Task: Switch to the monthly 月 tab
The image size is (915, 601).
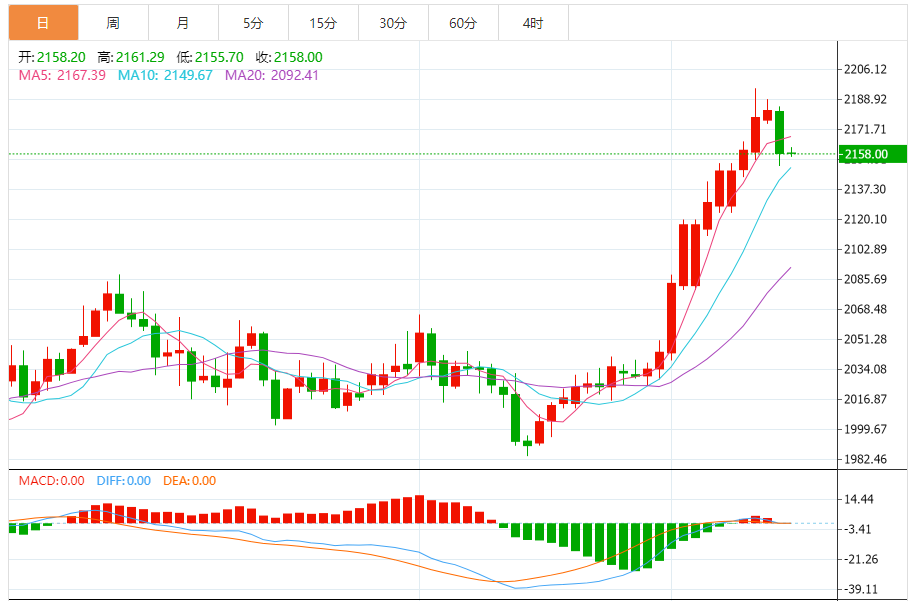Action: pos(183,23)
